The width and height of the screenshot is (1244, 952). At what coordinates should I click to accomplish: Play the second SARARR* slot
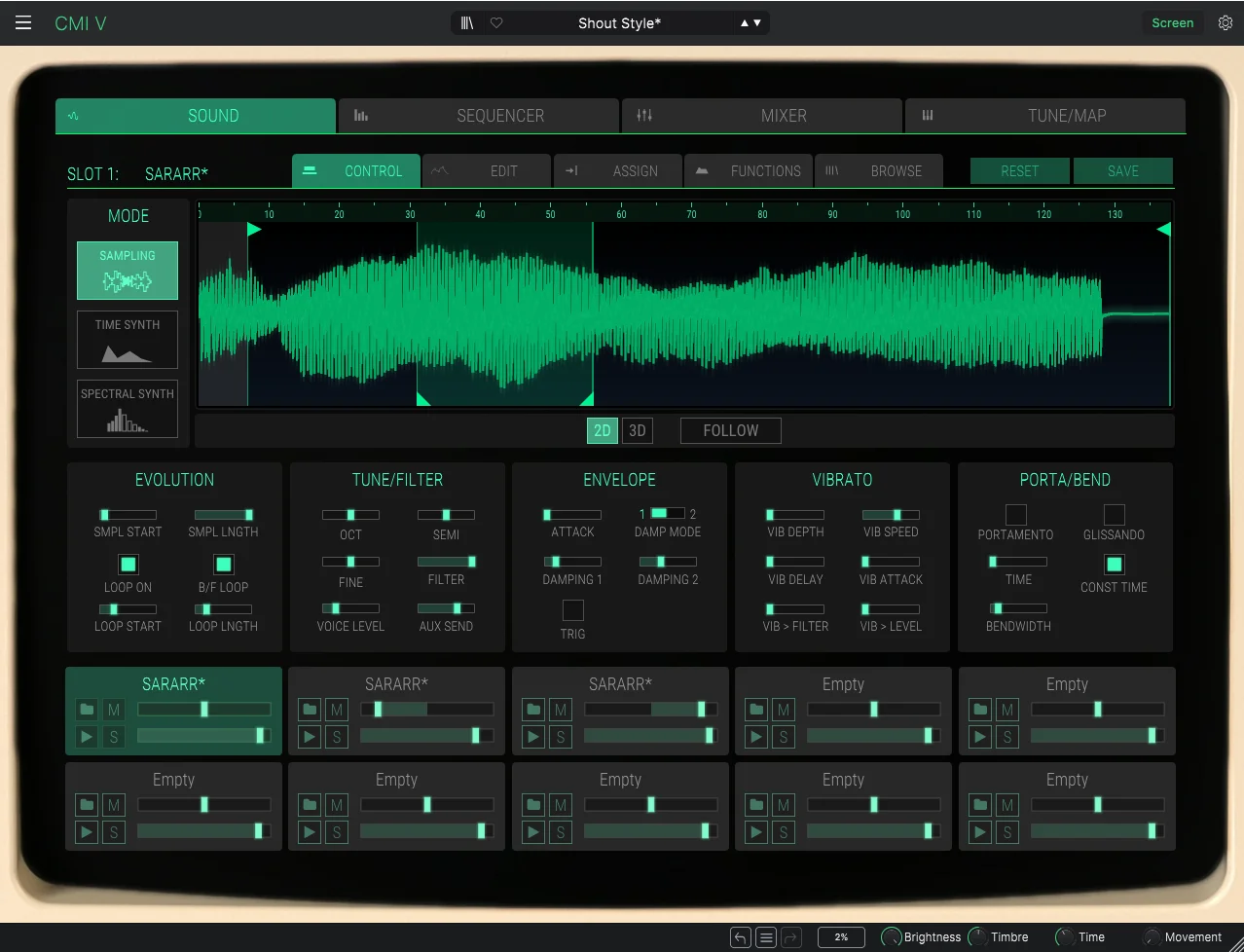(310, 737)
